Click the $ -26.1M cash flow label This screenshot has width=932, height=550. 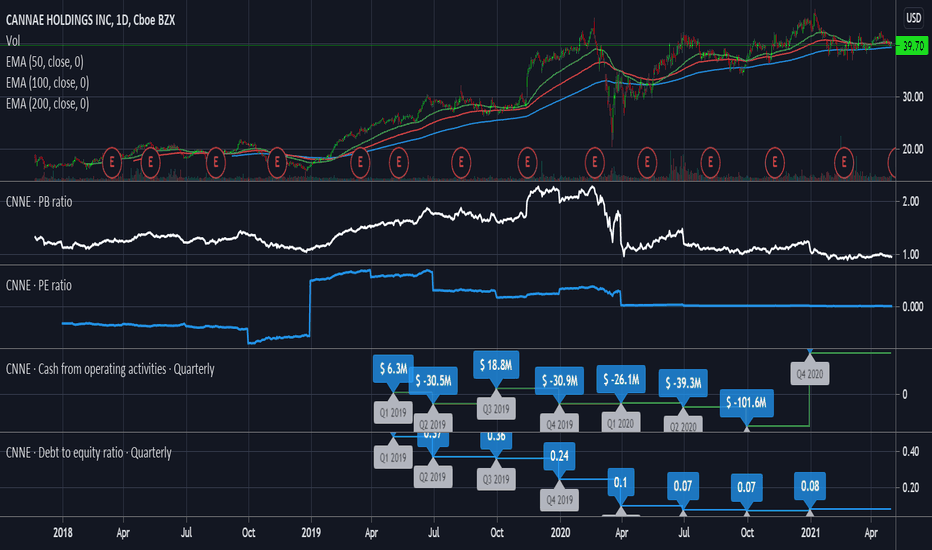[621, 379]
